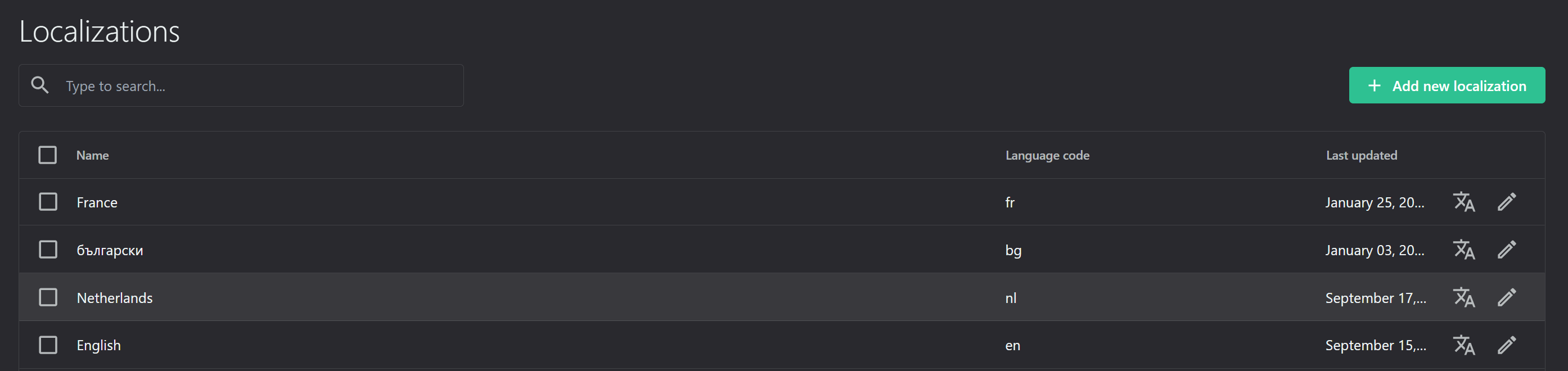
Task: Edit the English localization with pencil icon
Action: point(1507,345)
